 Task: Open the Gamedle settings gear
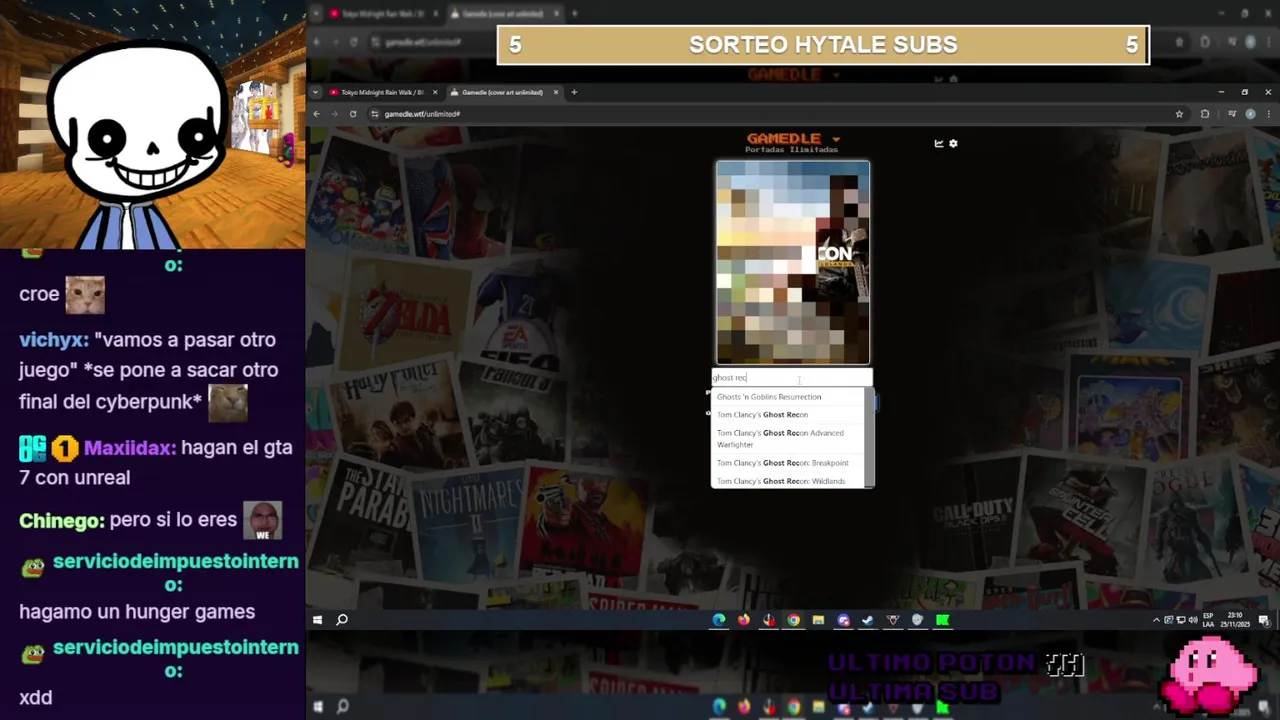[x=953, y=143]
